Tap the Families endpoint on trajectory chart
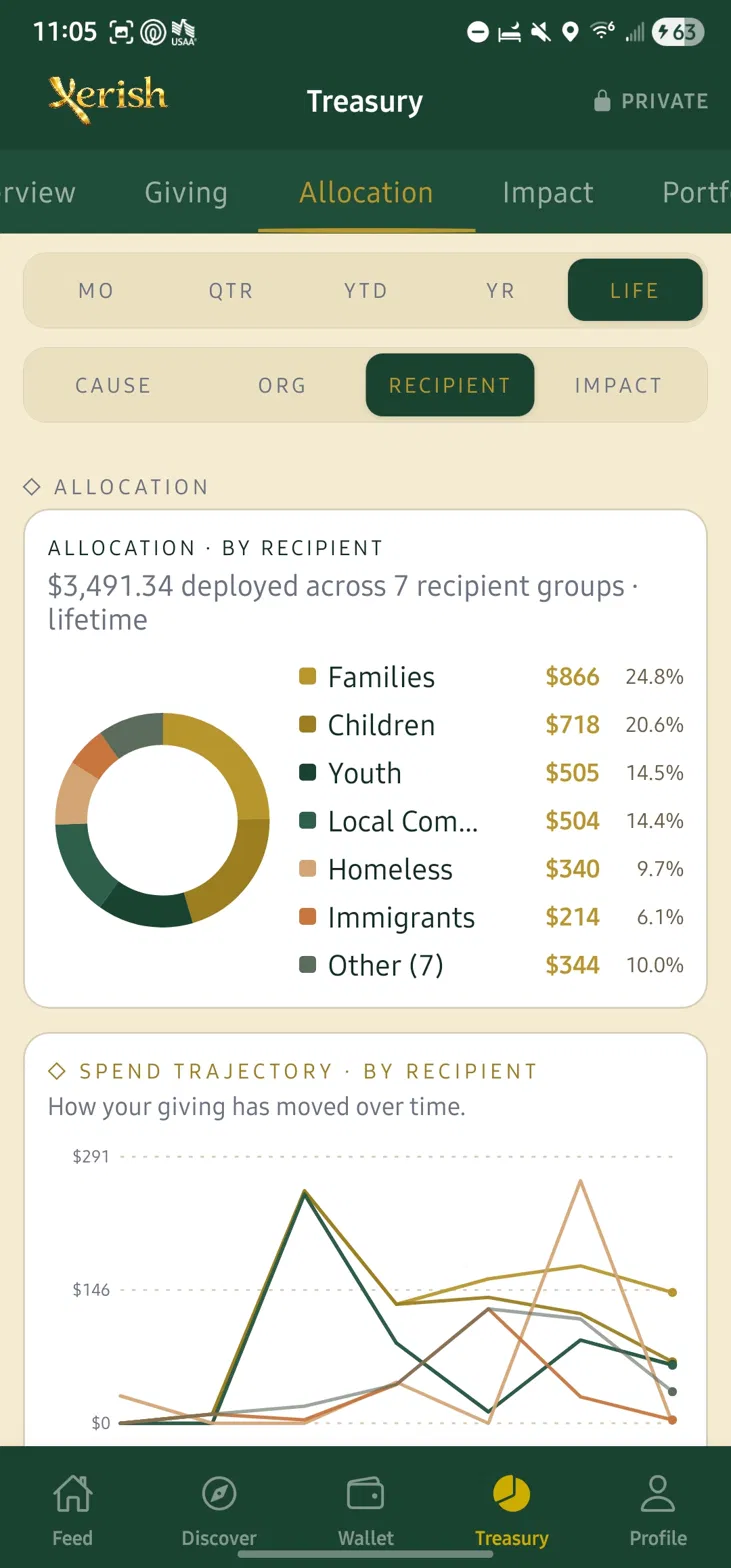This screenshot has height=1568, width=731. tap(673, 1292)
